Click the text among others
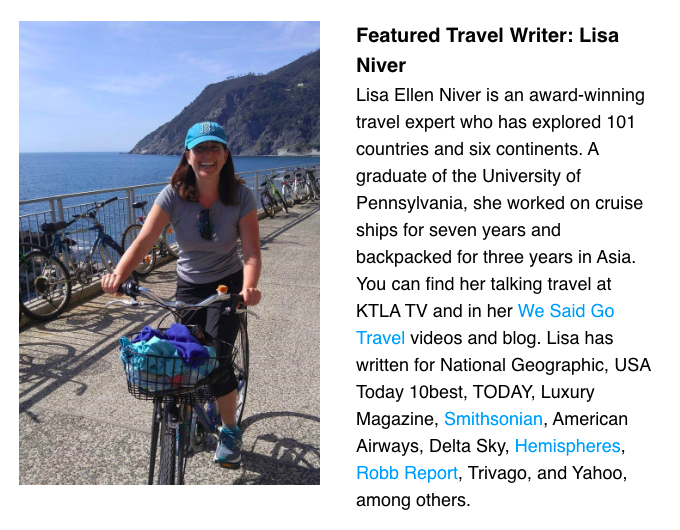680x530 pixels. coord(413,501)
